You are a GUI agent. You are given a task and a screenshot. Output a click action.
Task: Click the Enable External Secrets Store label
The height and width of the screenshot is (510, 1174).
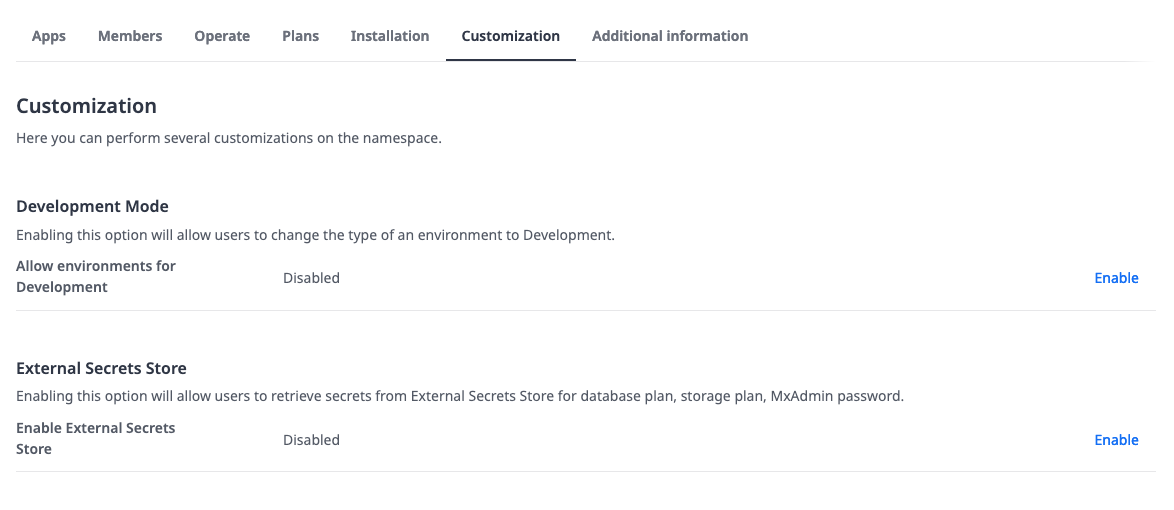click(96, 438)
